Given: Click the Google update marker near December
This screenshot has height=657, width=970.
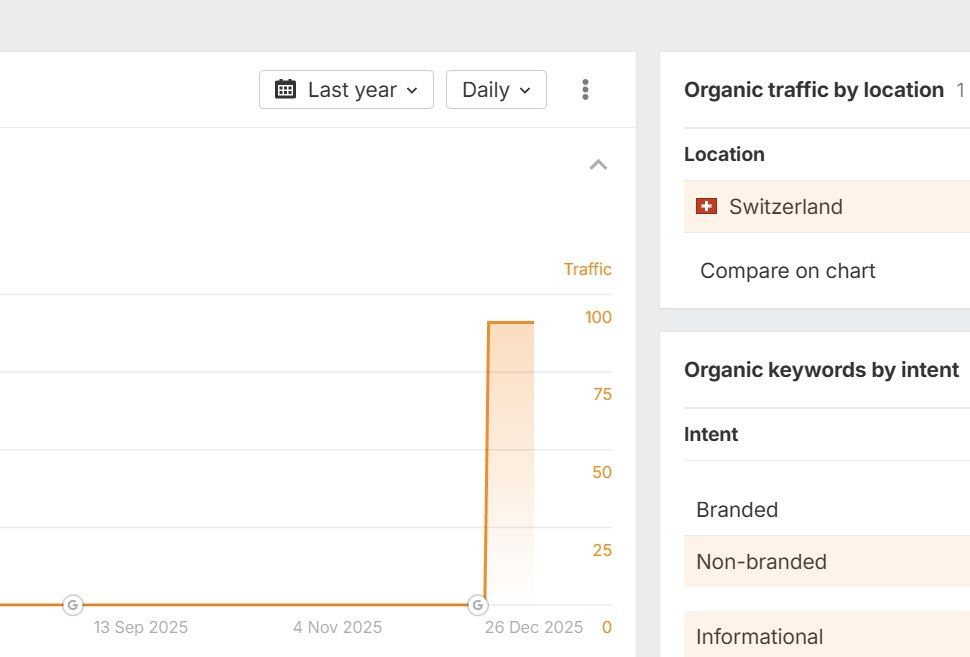Looking at the screenshot, I should [x=478, y=604].
